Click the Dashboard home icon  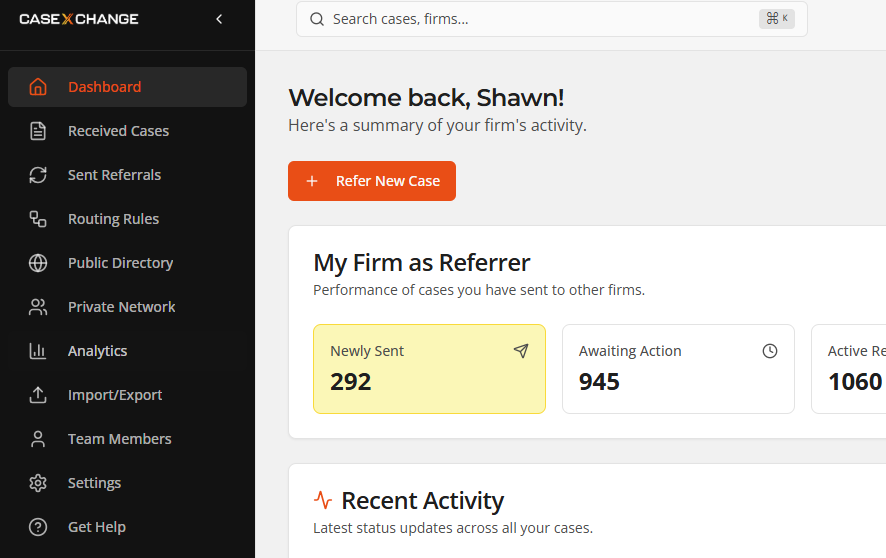click(38, 87)
